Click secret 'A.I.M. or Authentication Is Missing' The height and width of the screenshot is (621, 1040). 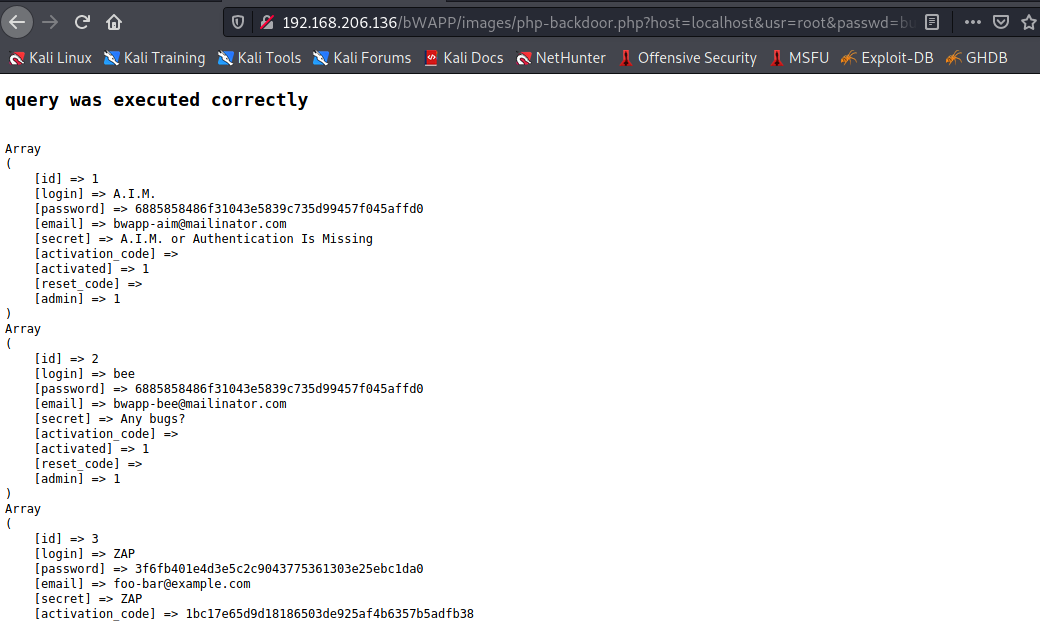[x=246, y=239]
